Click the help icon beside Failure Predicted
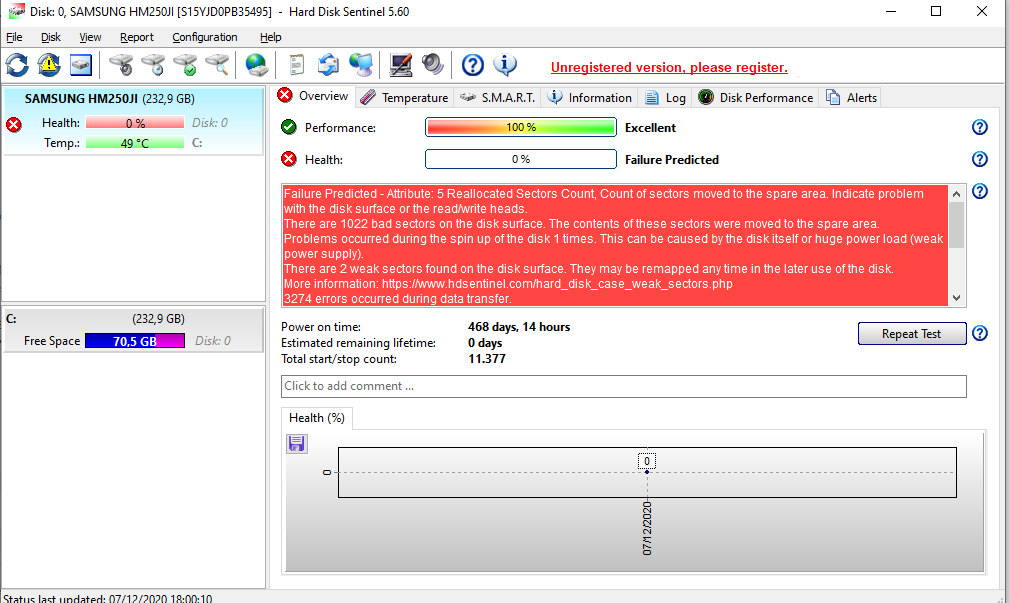Viewport: 1009px width, 603px height. 979,159
